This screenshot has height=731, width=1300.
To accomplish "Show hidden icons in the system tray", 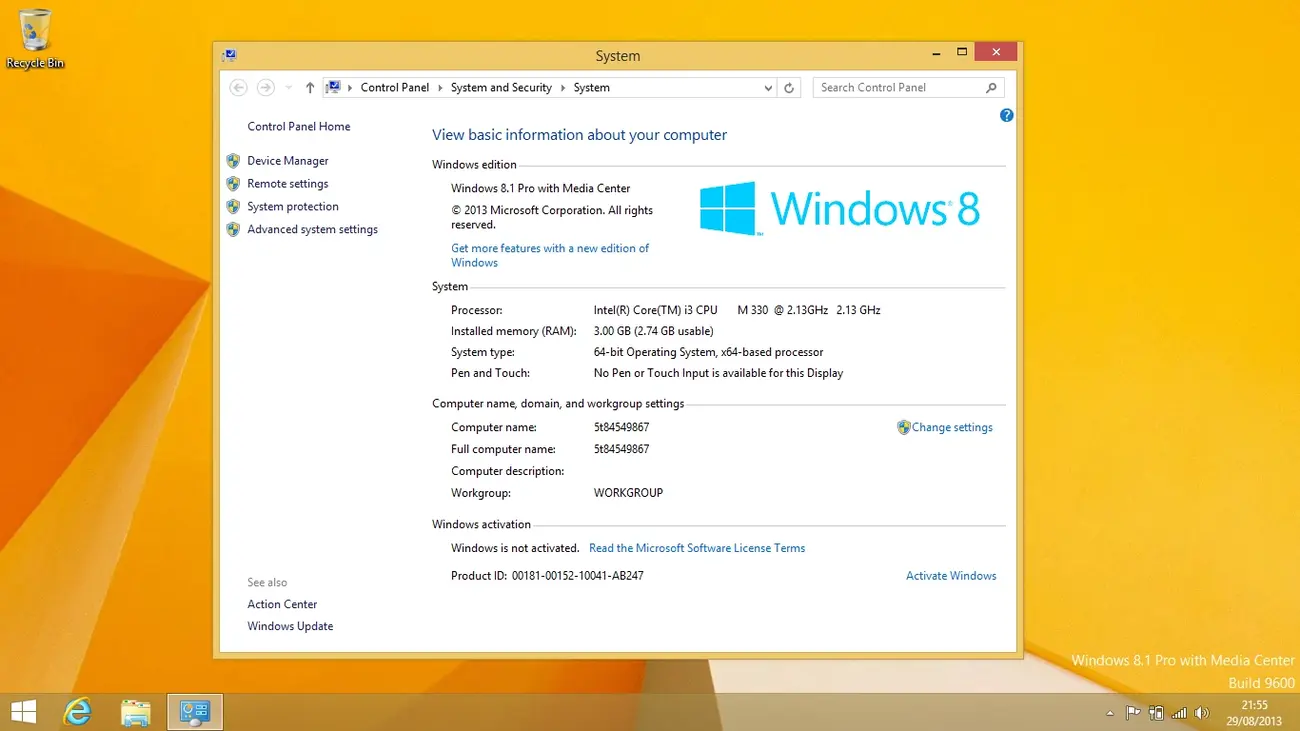I will click(x=1110, y=713).
